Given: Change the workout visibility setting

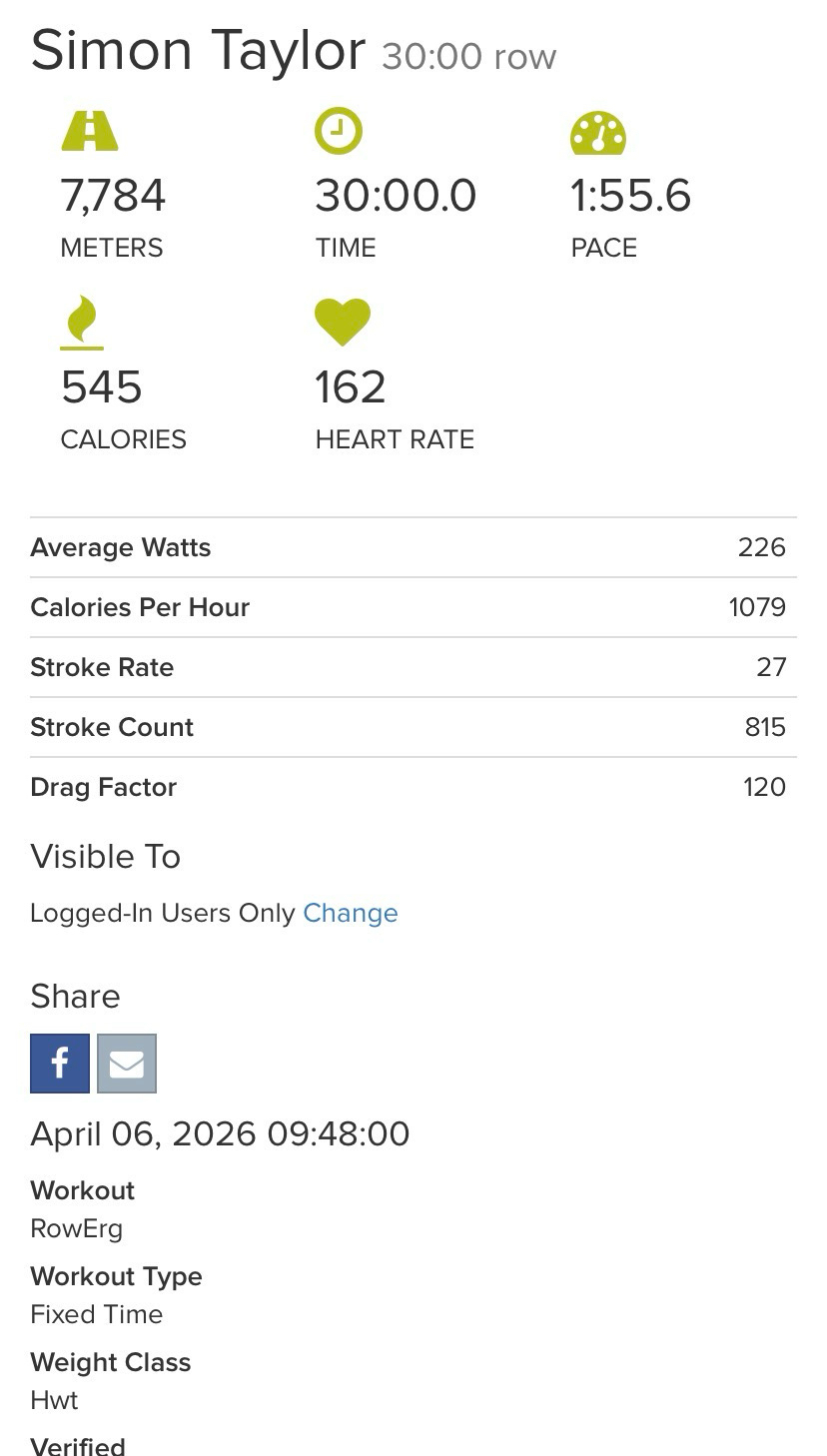Looking at the screenshot, I should [351, 913].
